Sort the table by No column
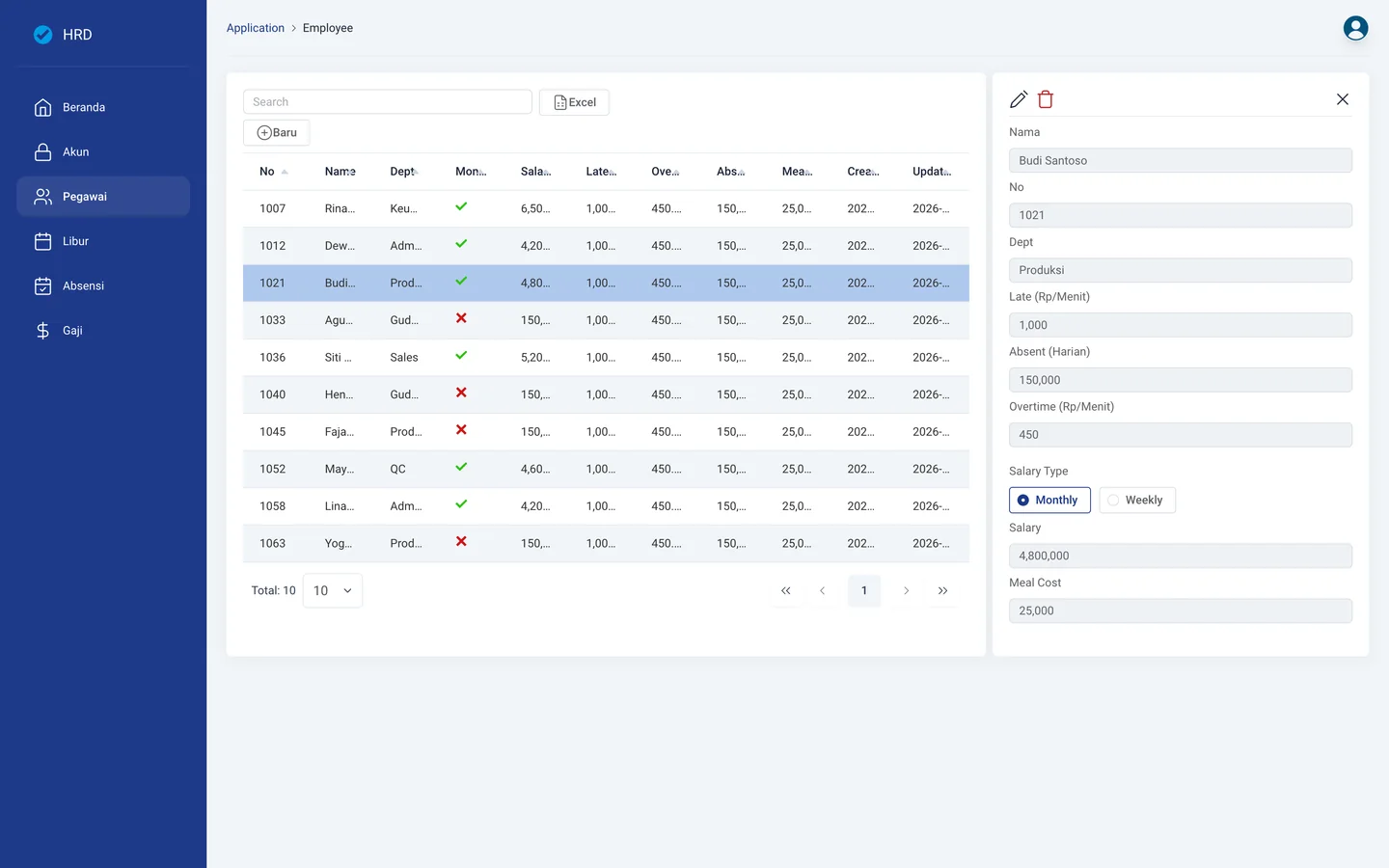The height and width of the screenshot is (868, 1389). (275, 172)
